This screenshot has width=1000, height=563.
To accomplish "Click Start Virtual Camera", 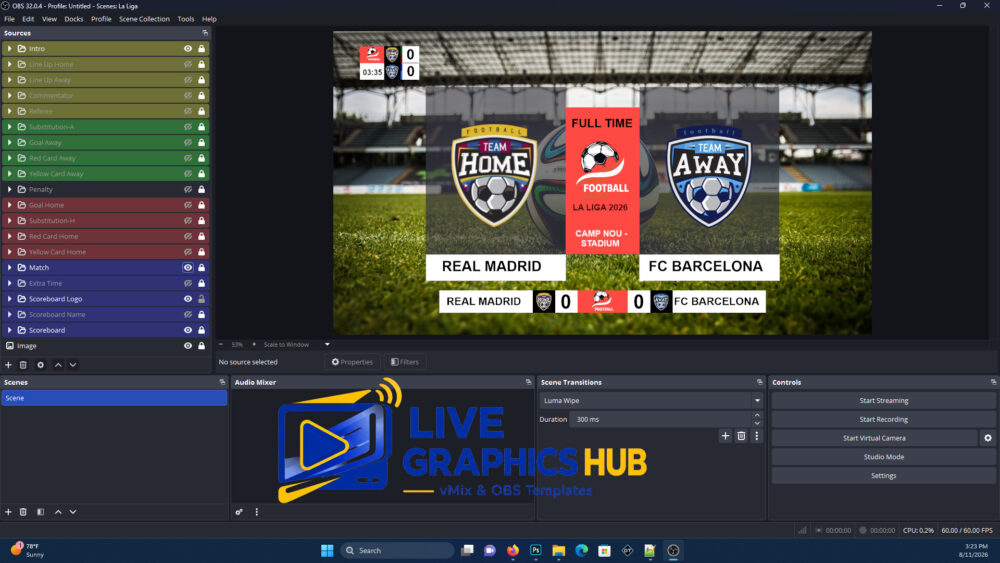I will (x=874, y=438).
